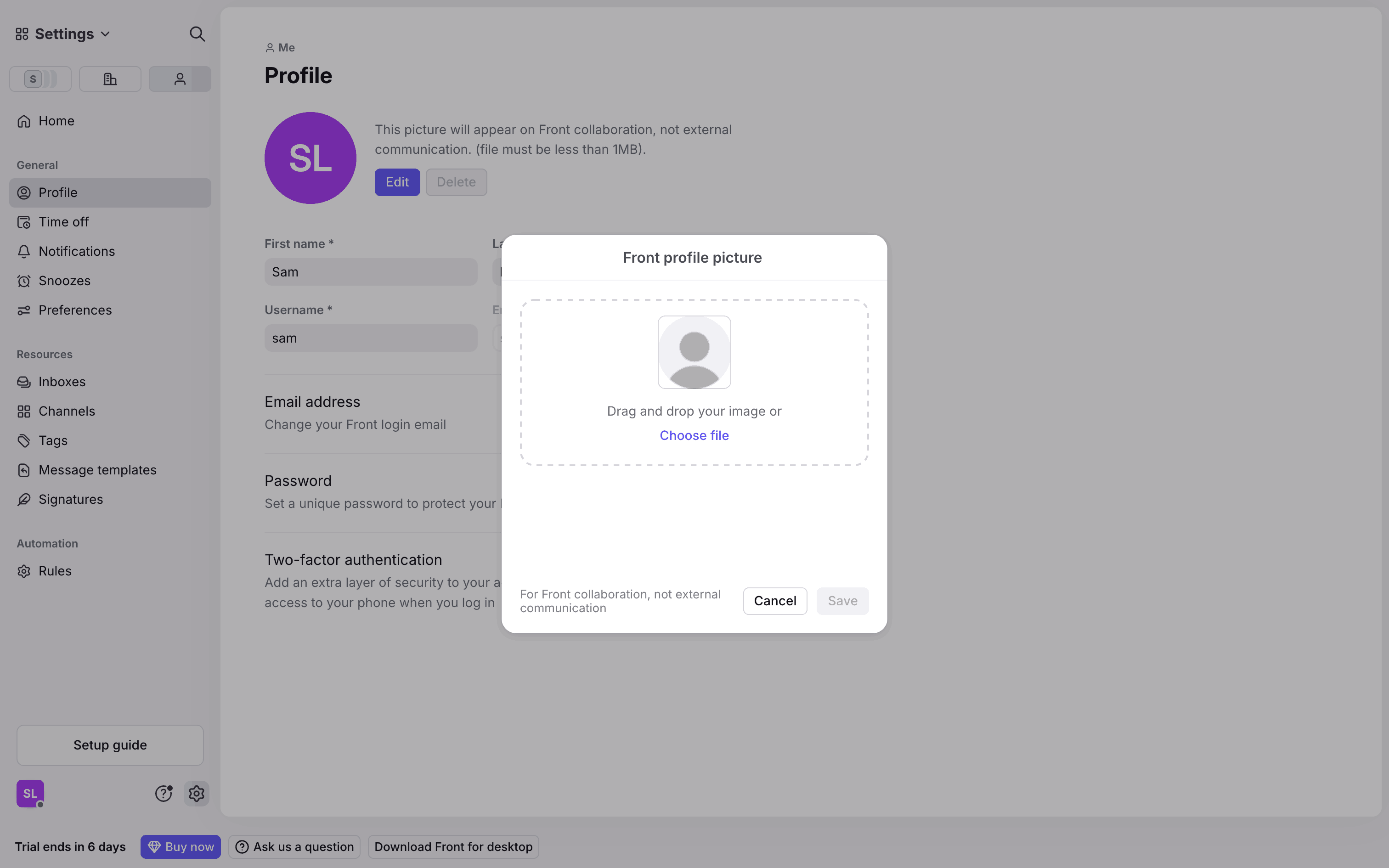Click the Choose file link
The width and height of the screenshot is (1389, 868).
(694, 436)
